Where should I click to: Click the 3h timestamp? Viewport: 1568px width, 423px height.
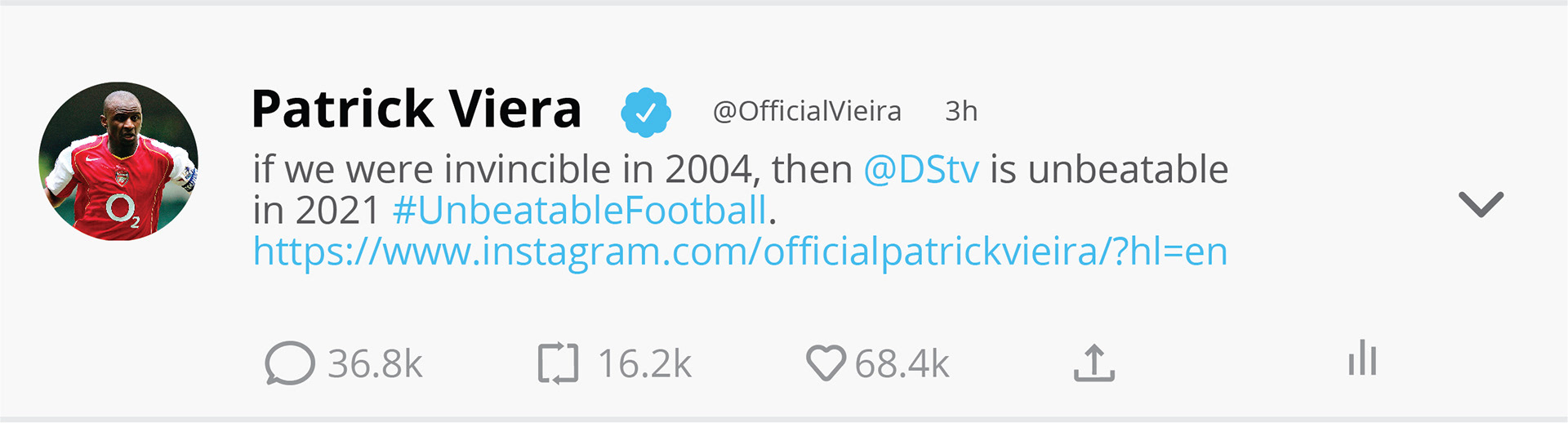click(x=961, y=111)
